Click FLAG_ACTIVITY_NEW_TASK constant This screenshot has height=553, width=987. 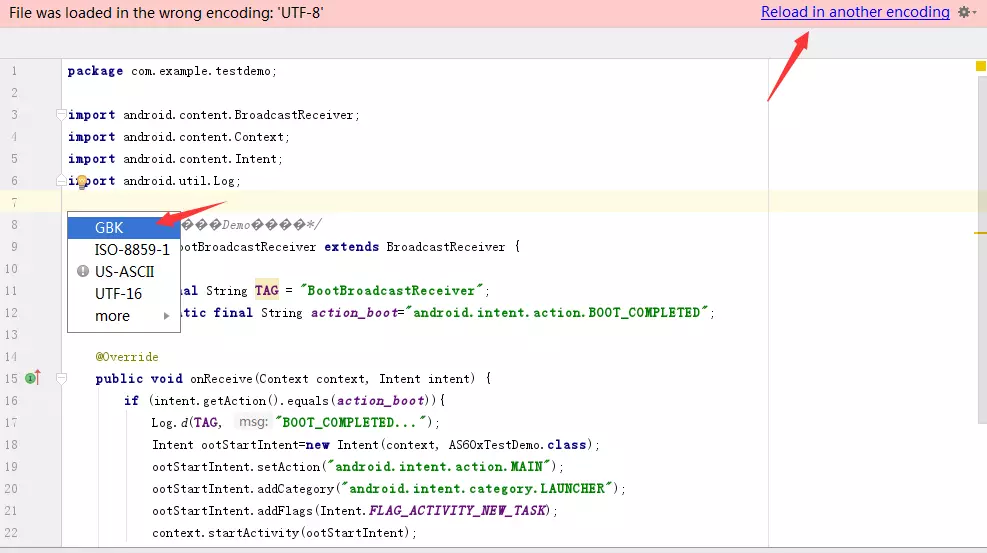pyautogui.click(x=460, y=510)
